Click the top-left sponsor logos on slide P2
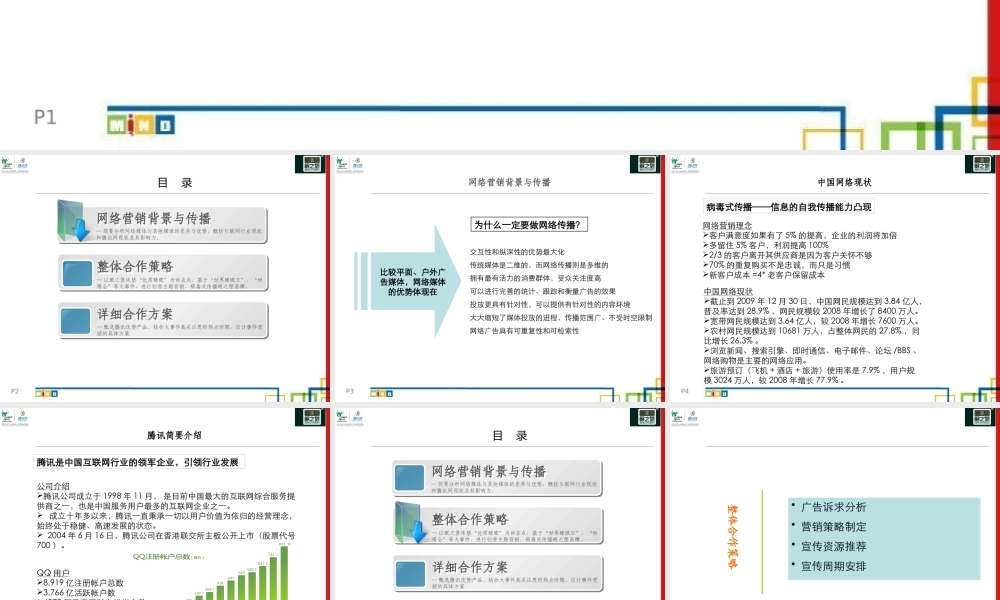The image size is (1000, 600). pos(15,166)
